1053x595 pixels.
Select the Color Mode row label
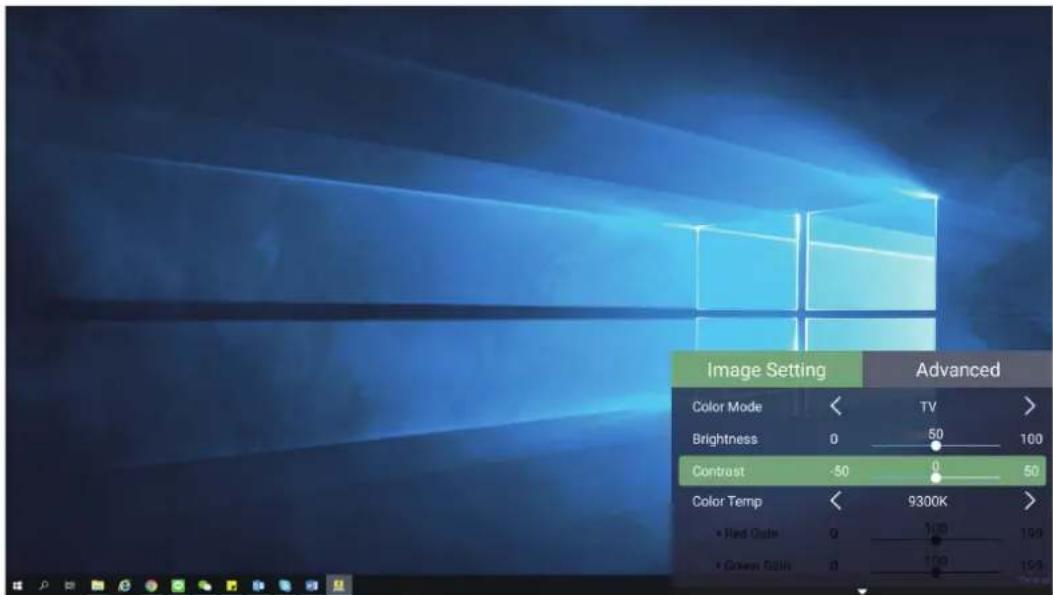[727, 406]
